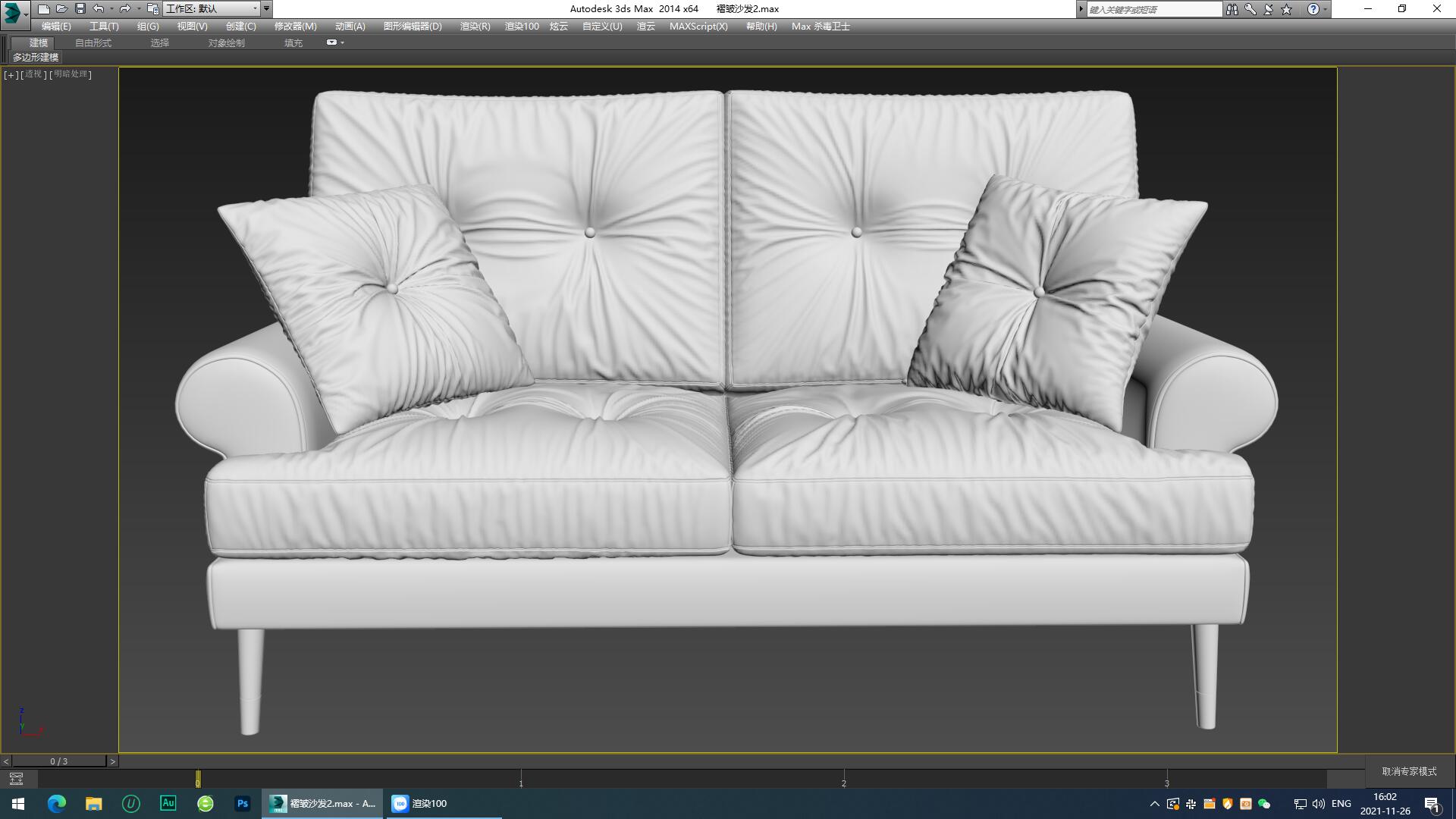Expand the Help dropdown next to question mark

click(1327, 8)
